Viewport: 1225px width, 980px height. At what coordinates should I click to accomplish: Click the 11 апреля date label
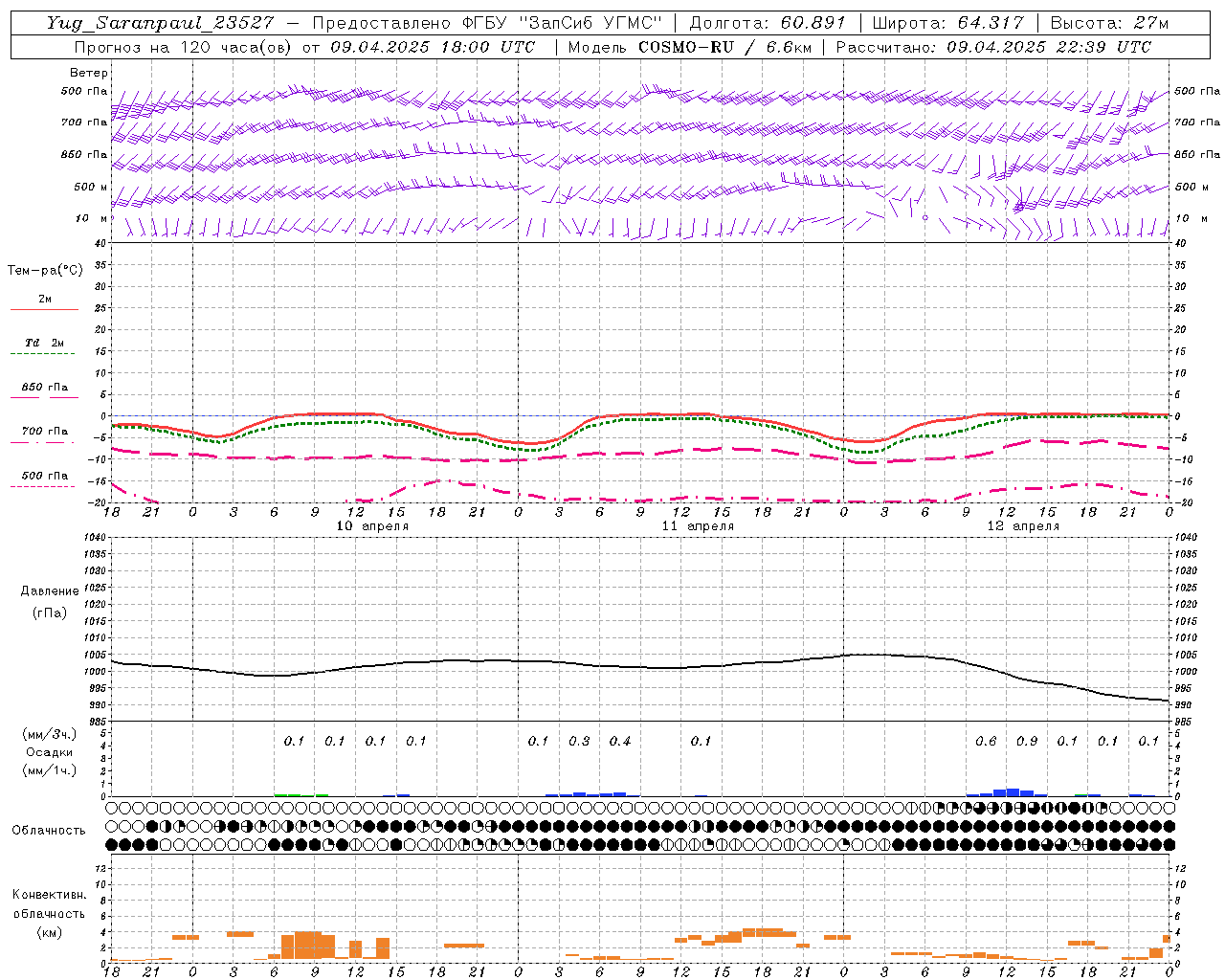pyautogui.click(x=698, y=526)
